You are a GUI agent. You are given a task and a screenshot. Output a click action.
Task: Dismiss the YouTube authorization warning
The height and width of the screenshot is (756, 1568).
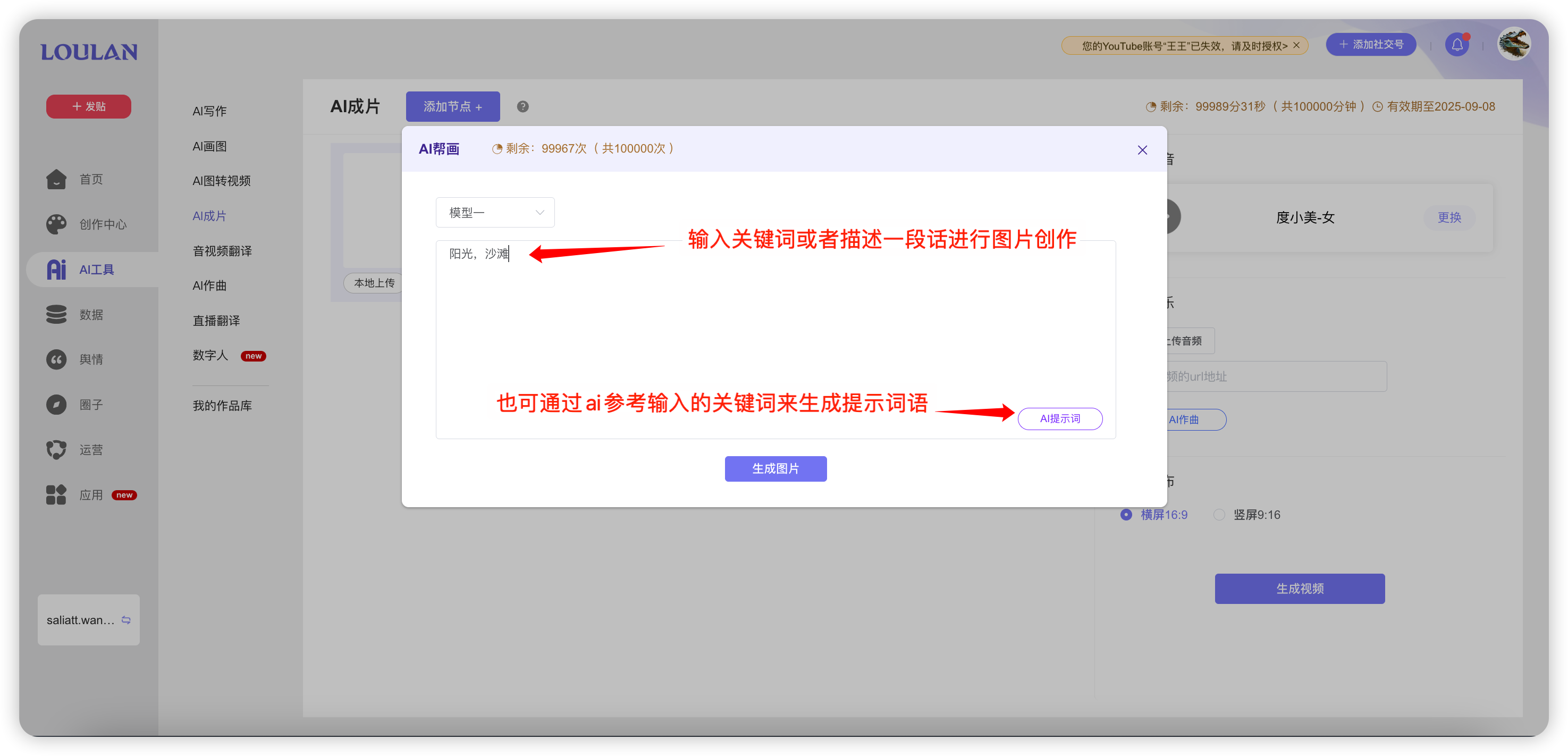coord(1296,45)
